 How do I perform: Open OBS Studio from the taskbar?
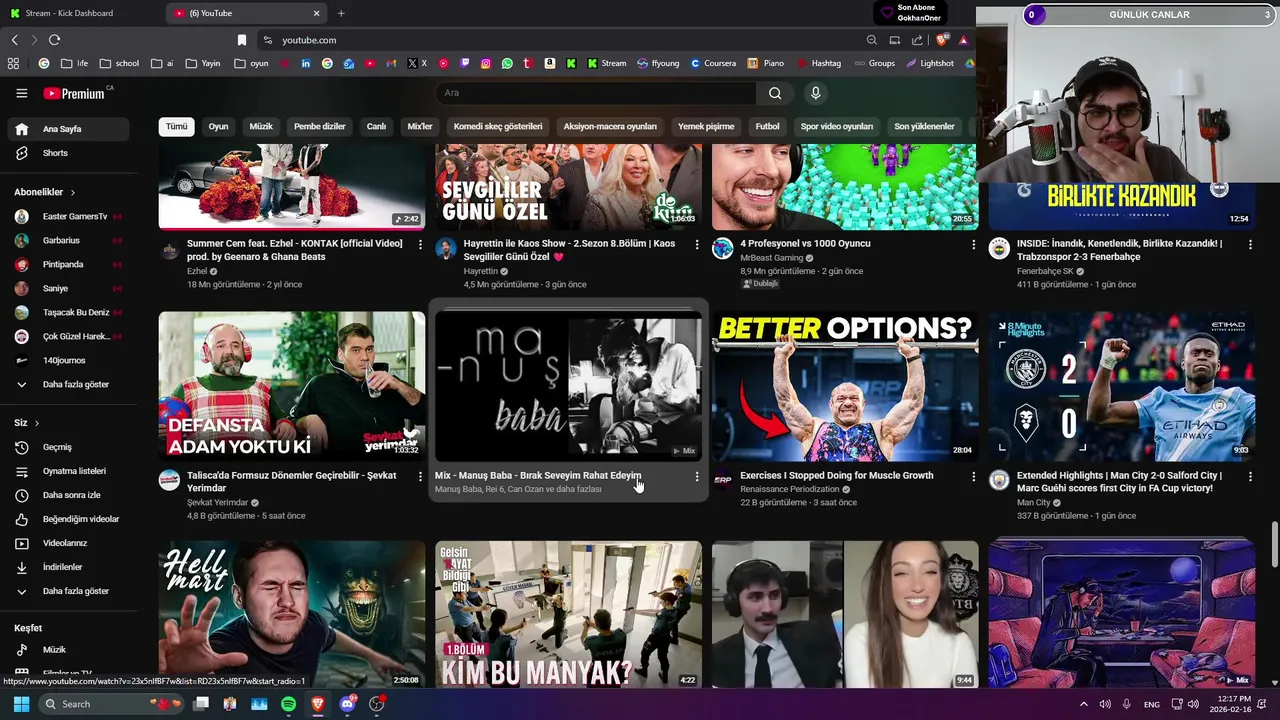point(376,704)
